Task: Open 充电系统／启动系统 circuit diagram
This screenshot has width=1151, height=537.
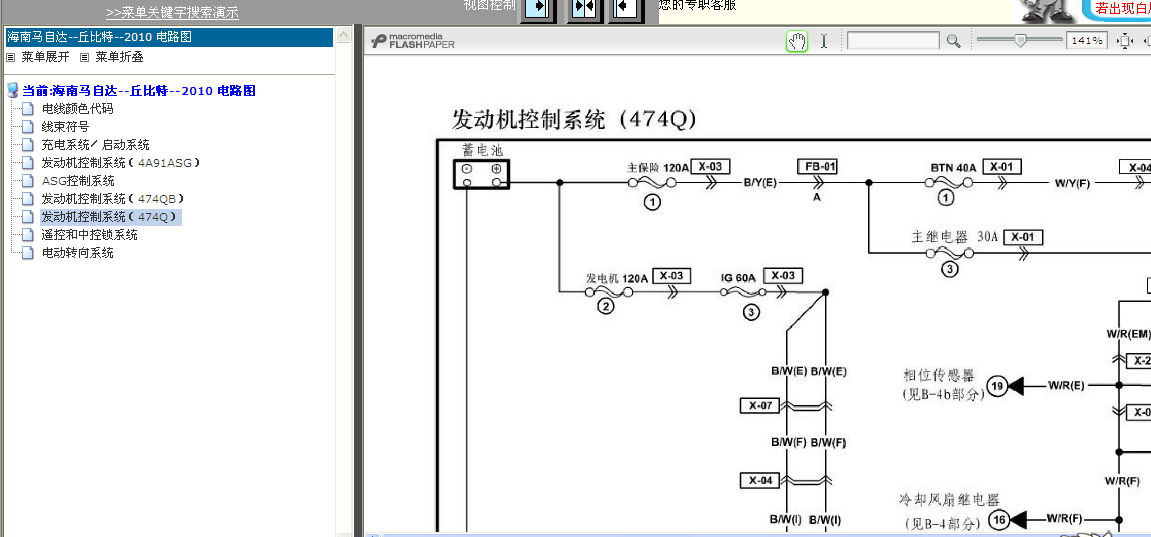Action: [95, 145]
